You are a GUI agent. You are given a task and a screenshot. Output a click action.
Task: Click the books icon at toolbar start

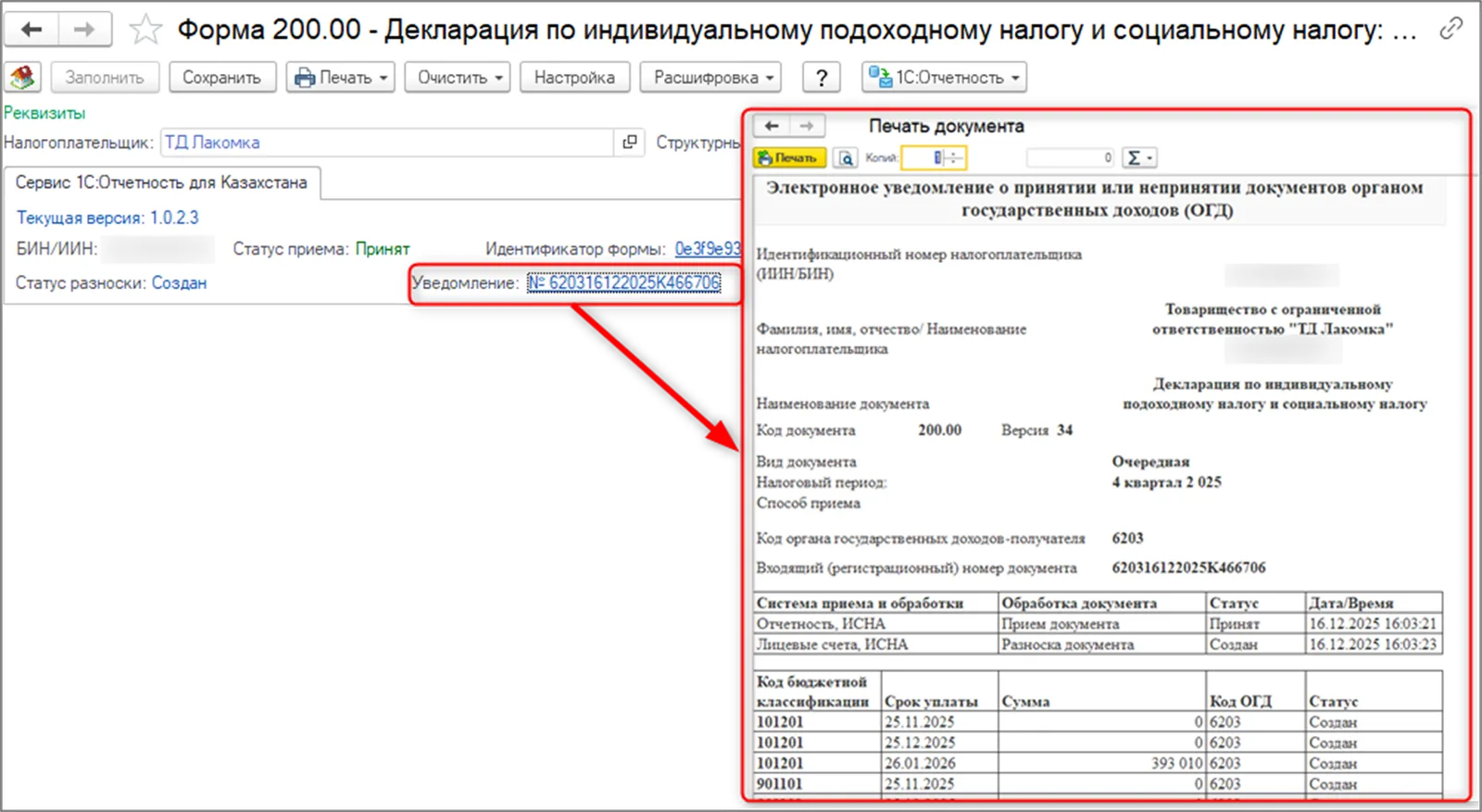point(22,78)
